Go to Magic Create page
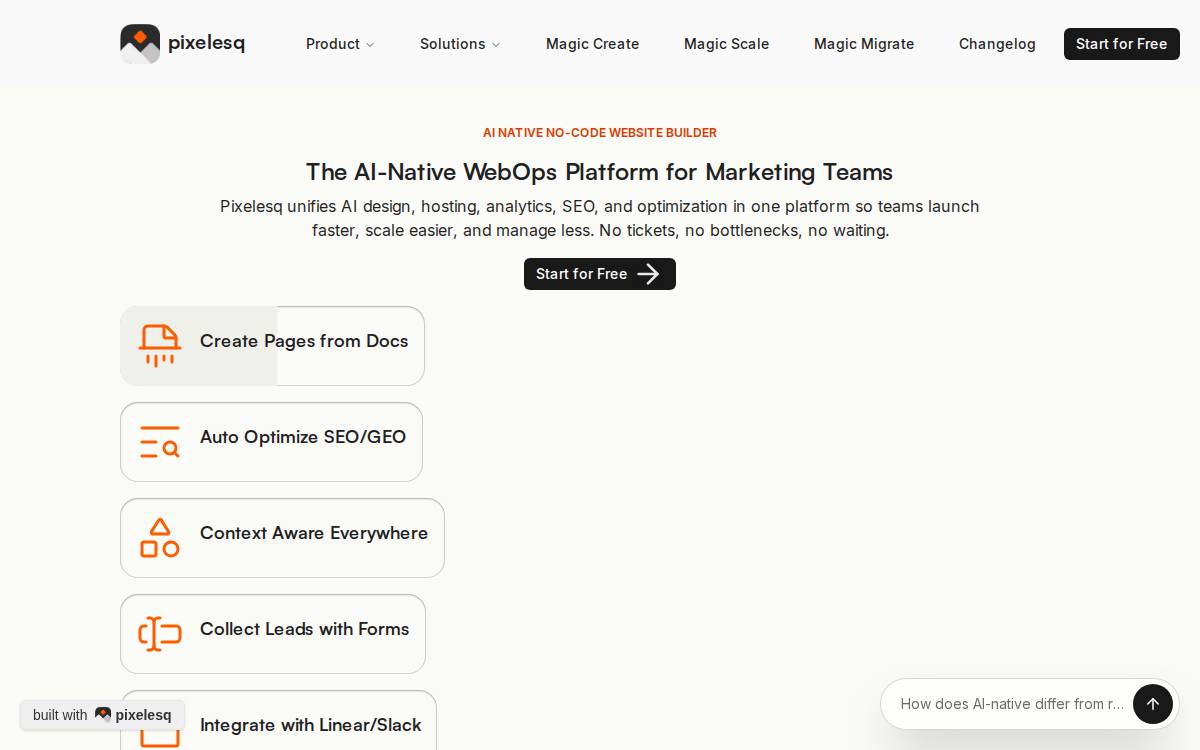The image size is (1200, 750). 593,44
